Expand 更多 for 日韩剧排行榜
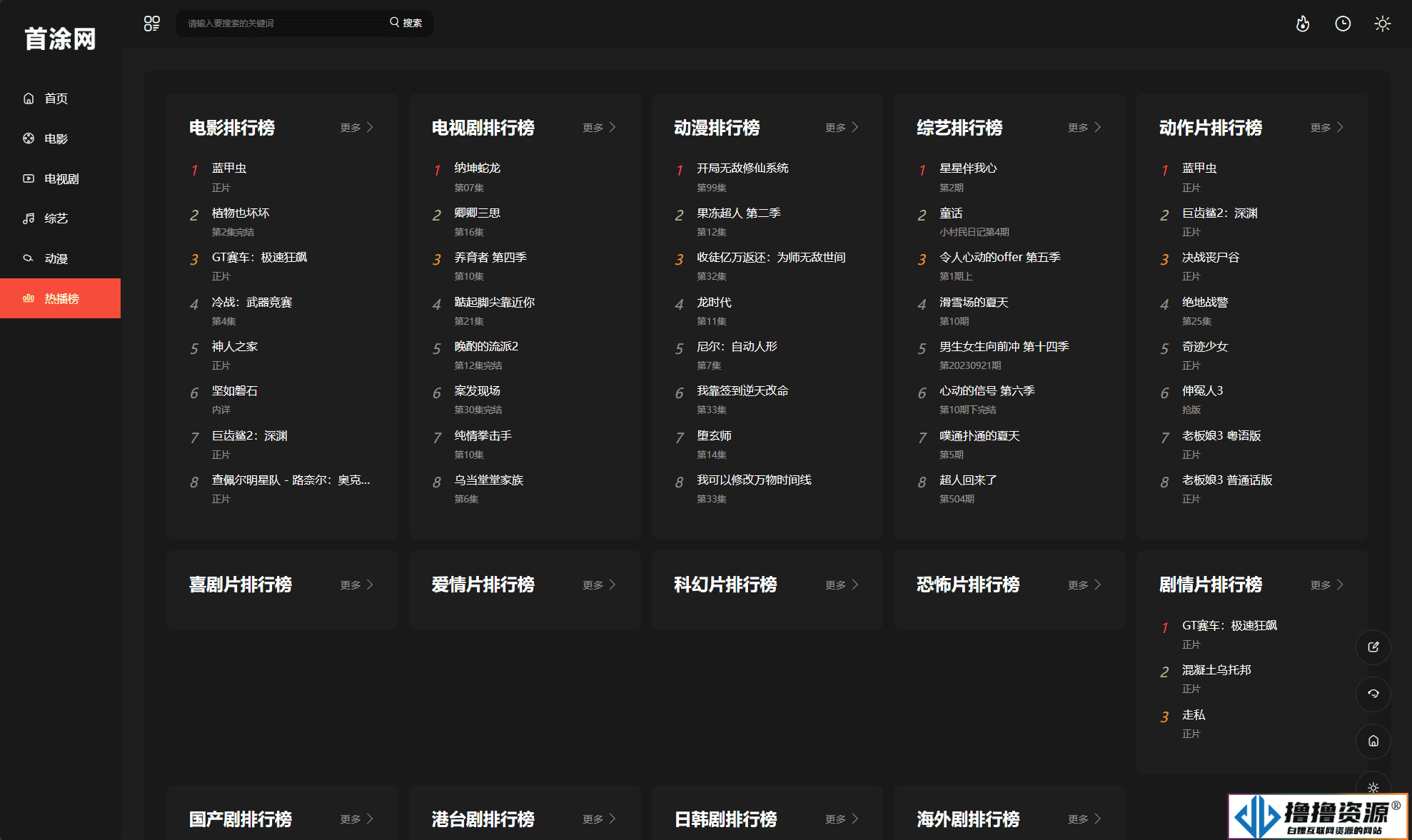The width and height of the screenshot is (1412, 840). click(842, 819)
